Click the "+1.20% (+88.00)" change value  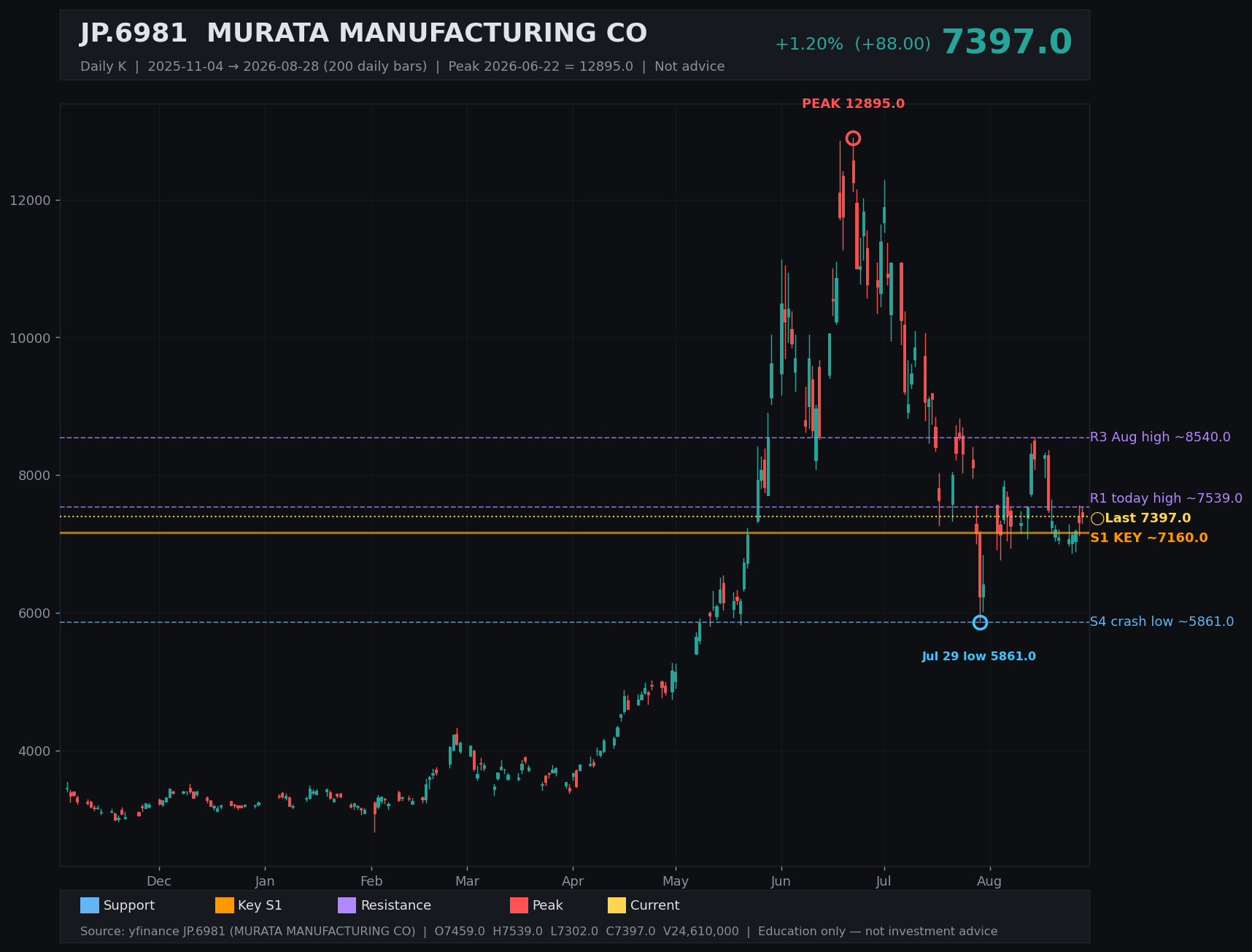(853, 44)
